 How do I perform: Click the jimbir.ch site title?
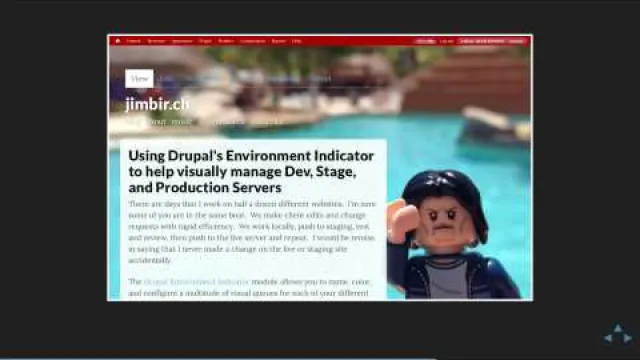click(158, 104)
